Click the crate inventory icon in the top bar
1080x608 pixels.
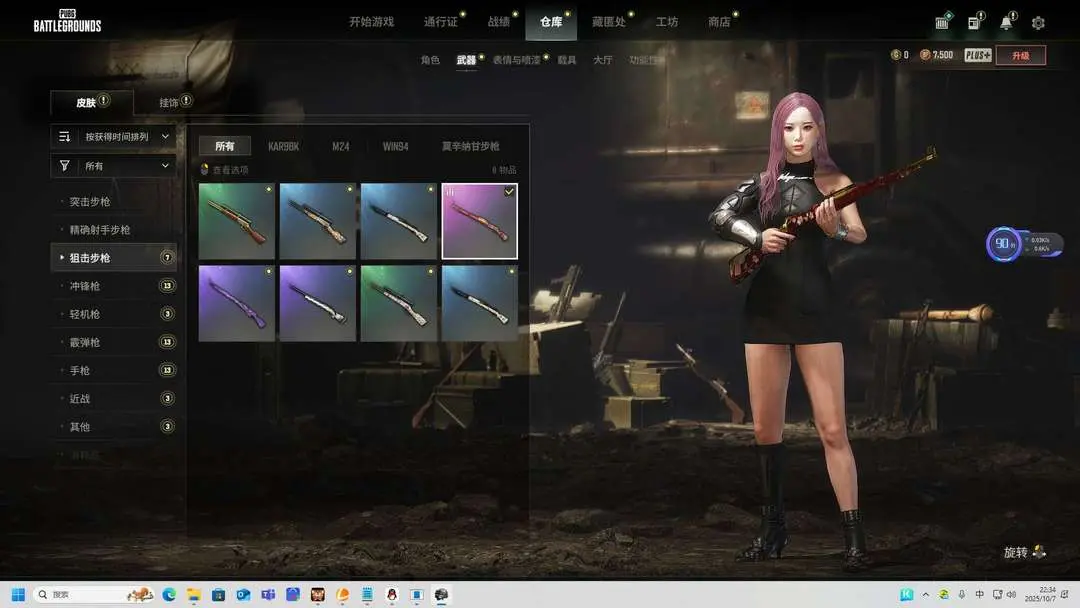(x=942, y=23)
